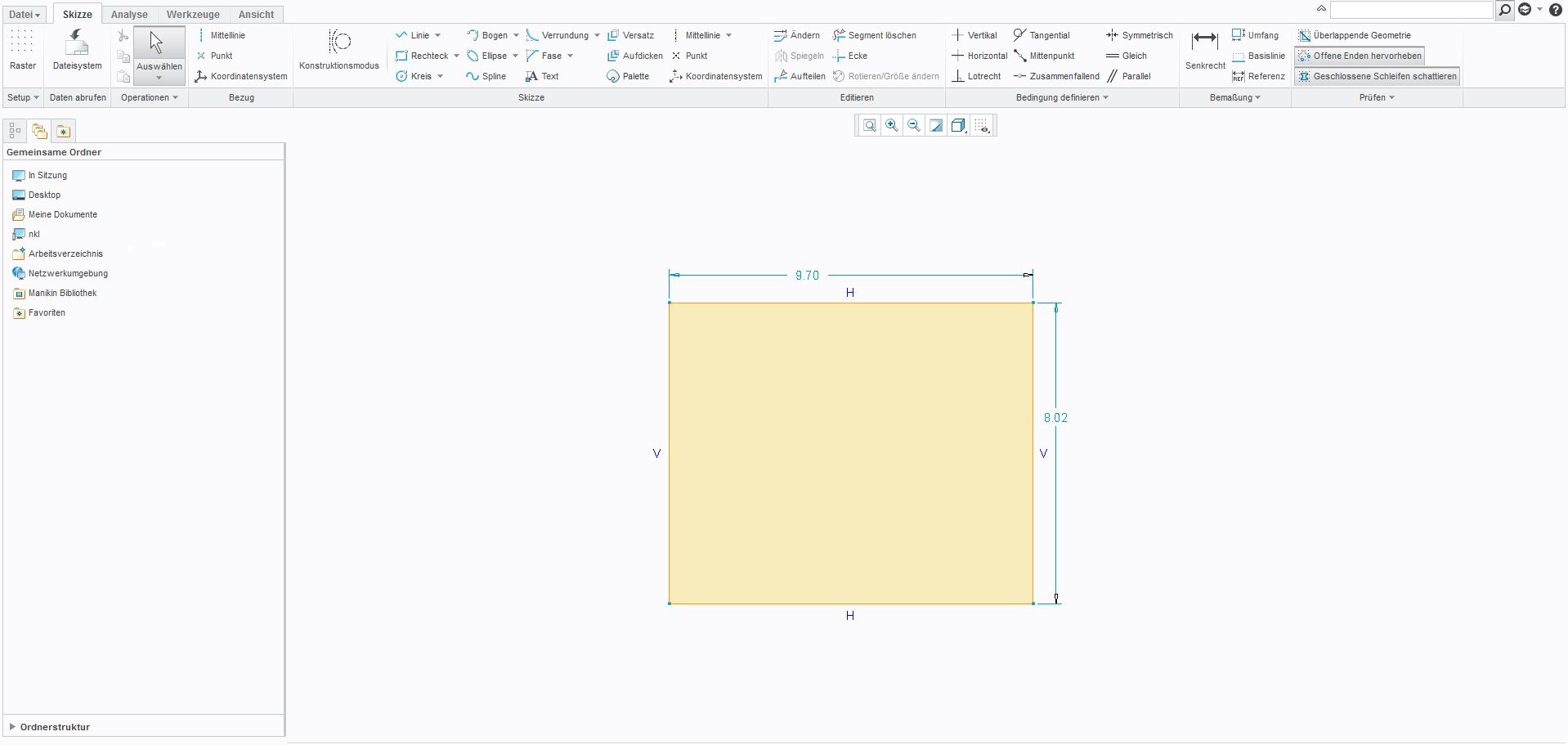
Task: Switch to the Skizze tab
Action: [x=78, y=14]
